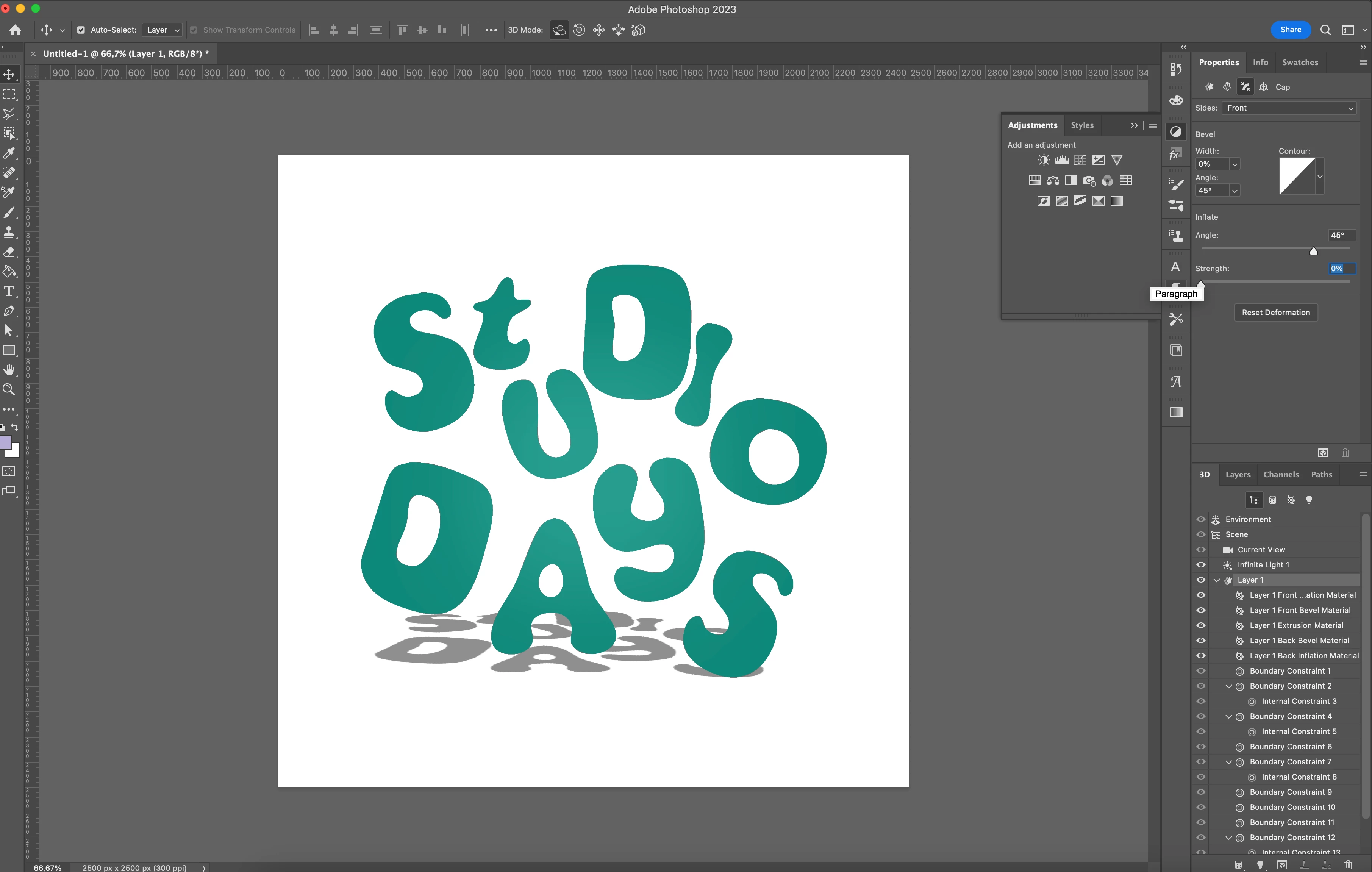This screenshot has height=872, width=1372.
Task: Click the Inflate Angle slider handle
Action: coord(1313,252)
